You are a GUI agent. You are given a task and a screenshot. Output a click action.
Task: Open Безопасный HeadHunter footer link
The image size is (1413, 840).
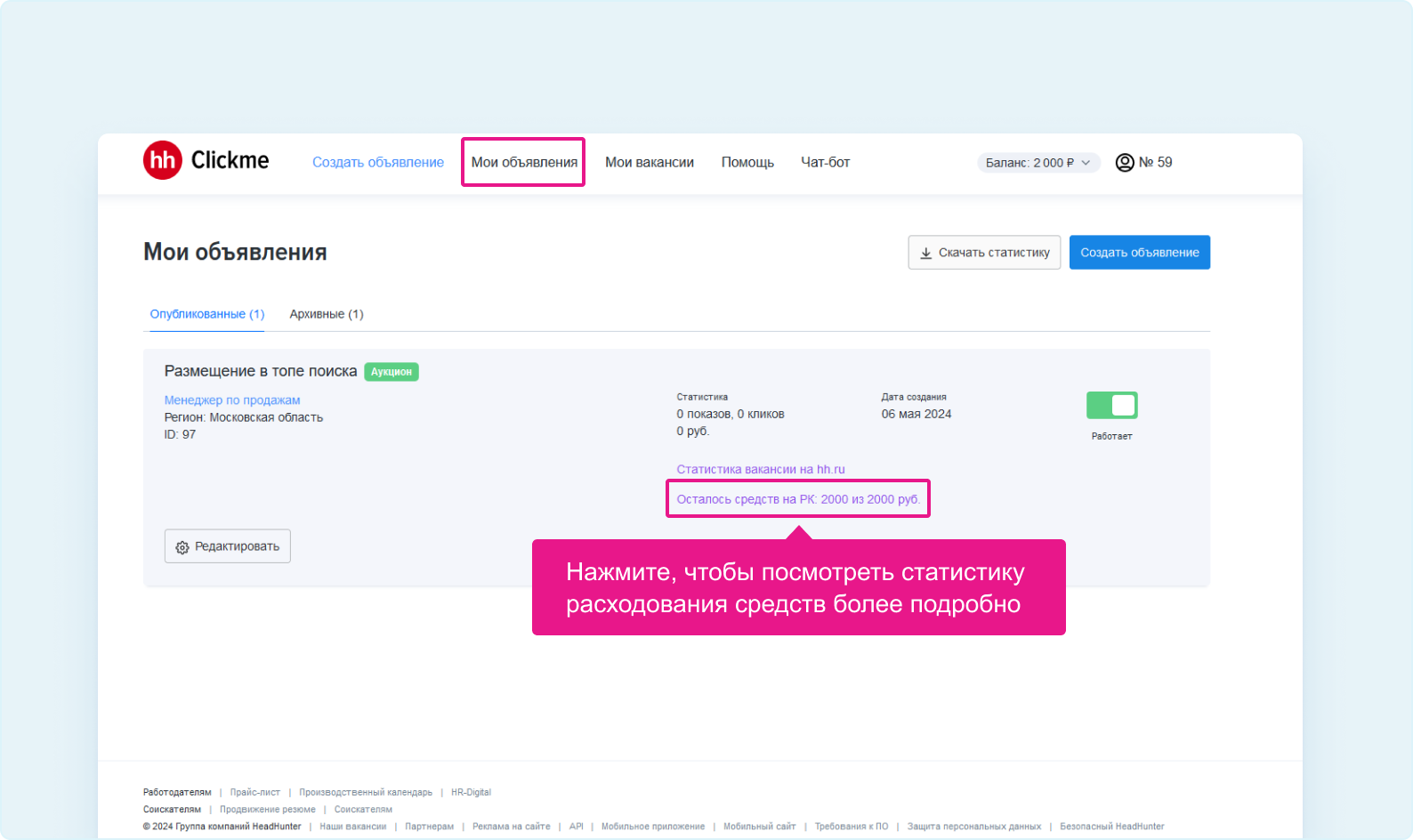point(1112,827)
